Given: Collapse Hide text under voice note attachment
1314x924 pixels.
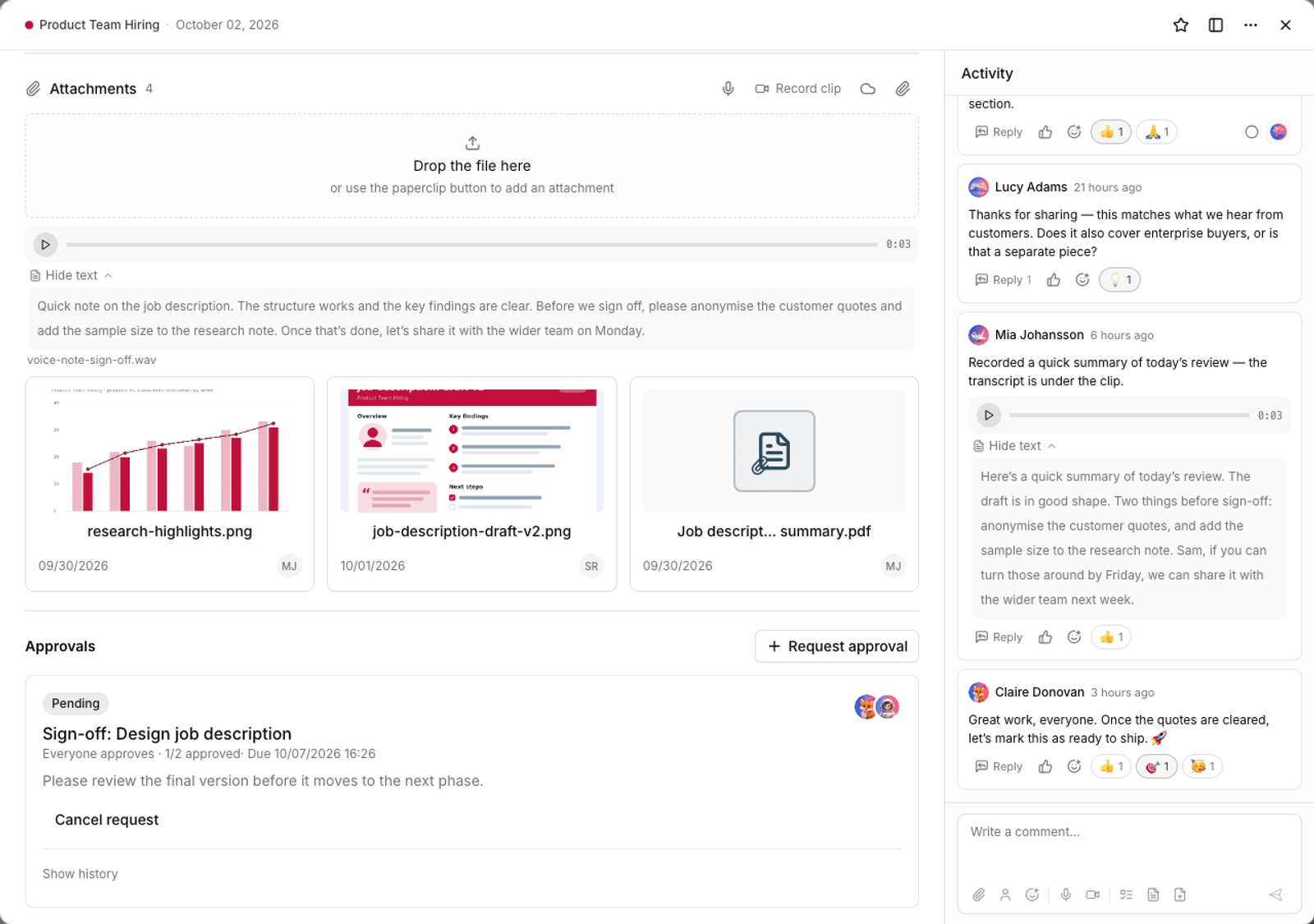Looking at the screenshot, I should click(71, 275).
